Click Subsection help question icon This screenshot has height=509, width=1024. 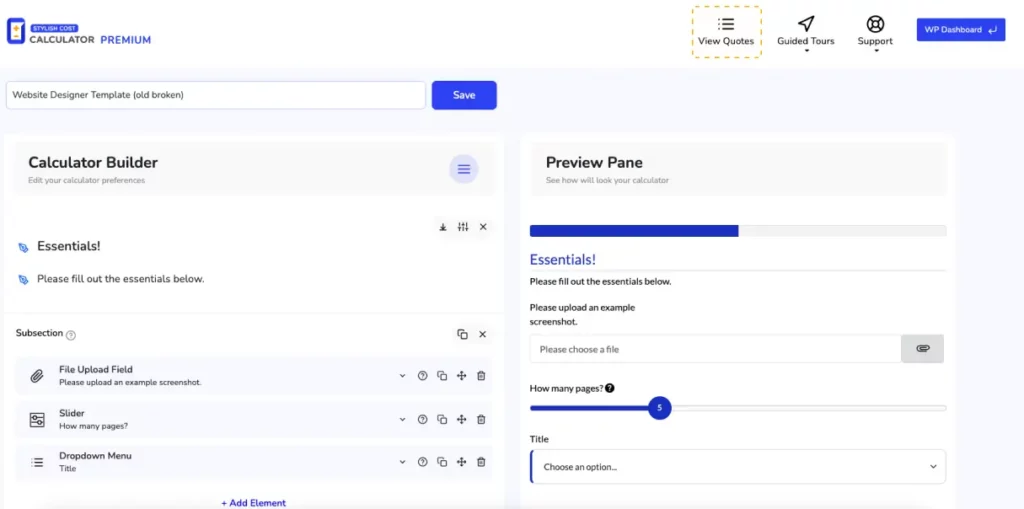[x=71, y=335]
